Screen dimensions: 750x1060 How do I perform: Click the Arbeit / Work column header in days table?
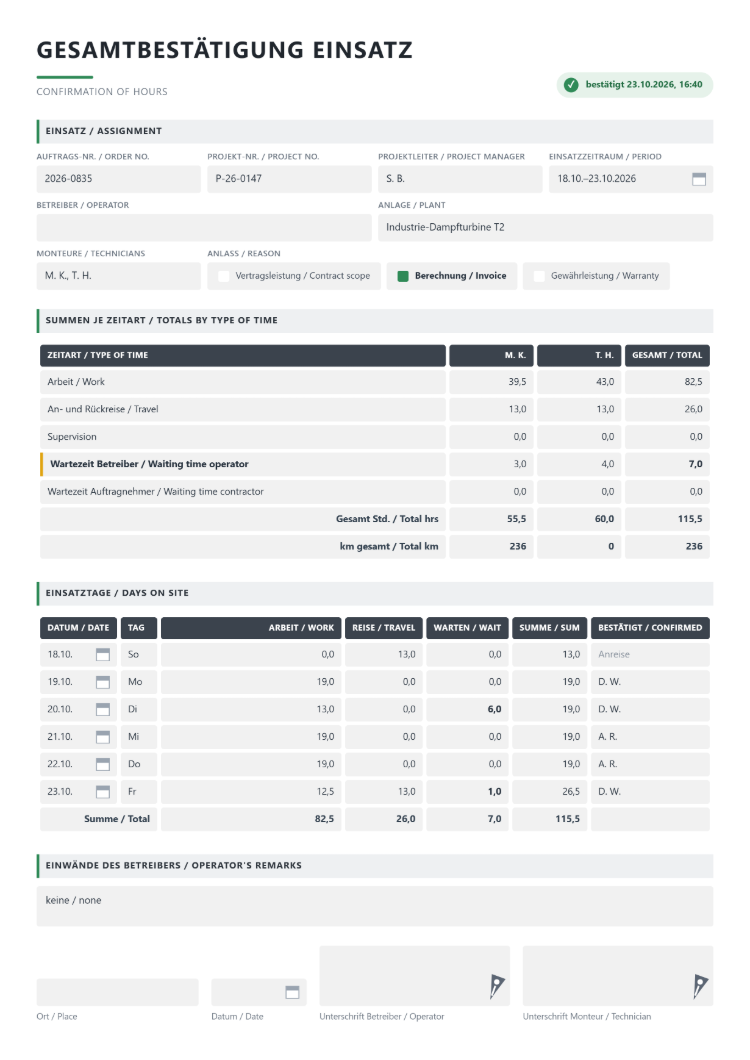point(251,628)
